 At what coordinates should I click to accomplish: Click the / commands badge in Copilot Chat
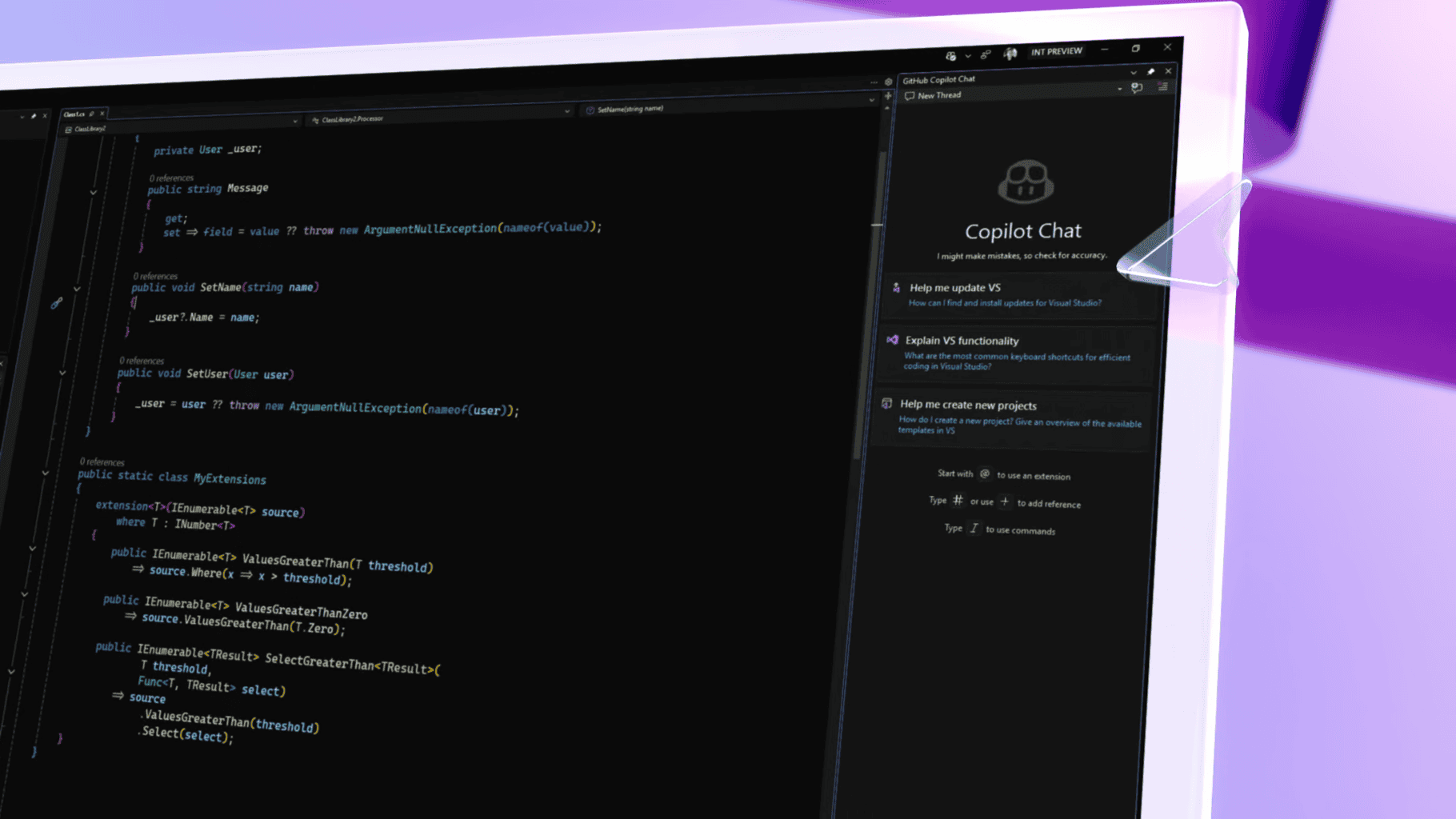click(974, 528)
